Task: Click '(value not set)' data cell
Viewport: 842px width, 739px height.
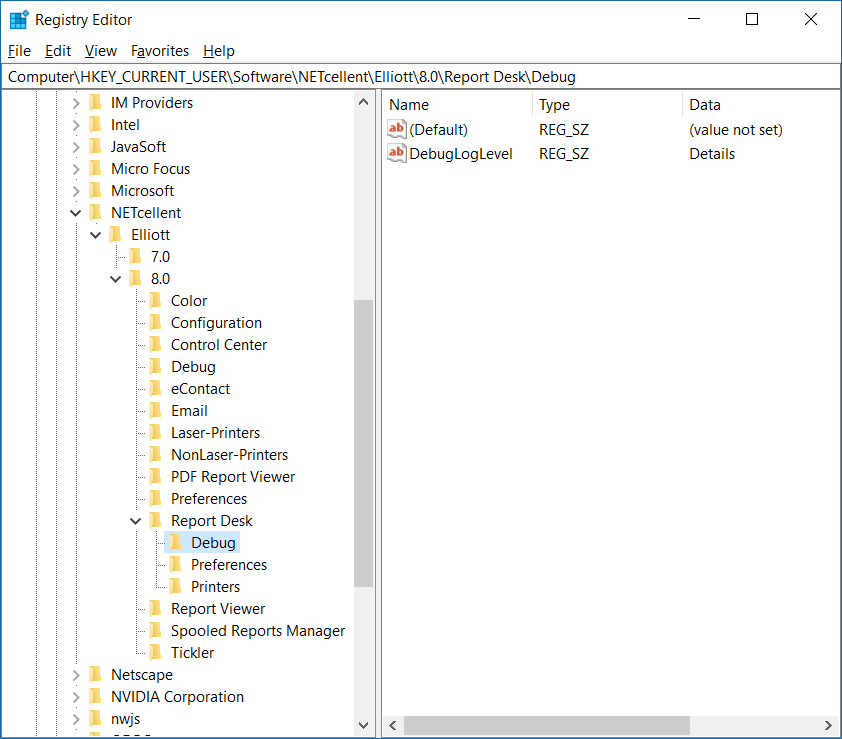Action: (736, 129)
